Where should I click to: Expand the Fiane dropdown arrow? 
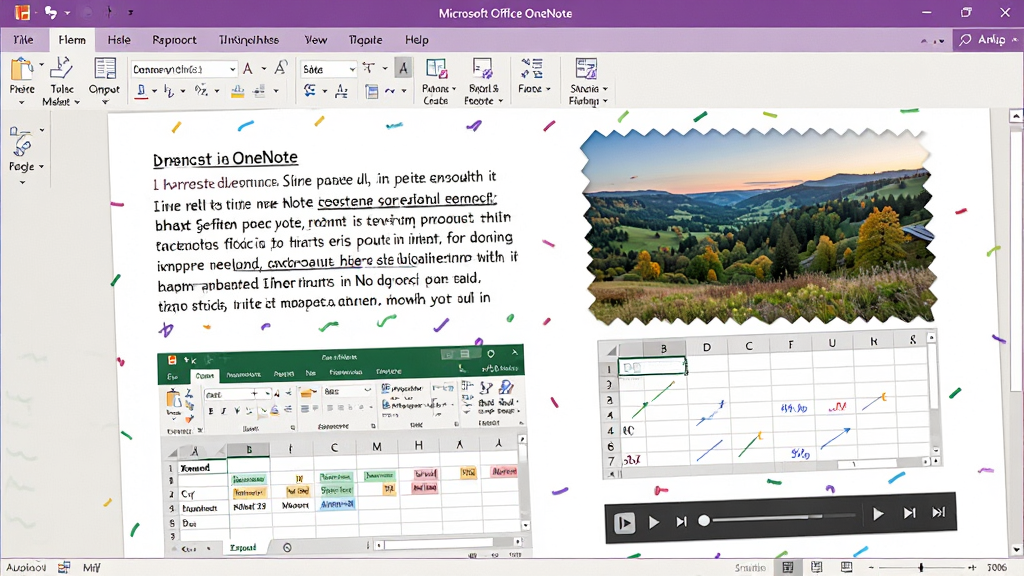click(x=548, y=89)
